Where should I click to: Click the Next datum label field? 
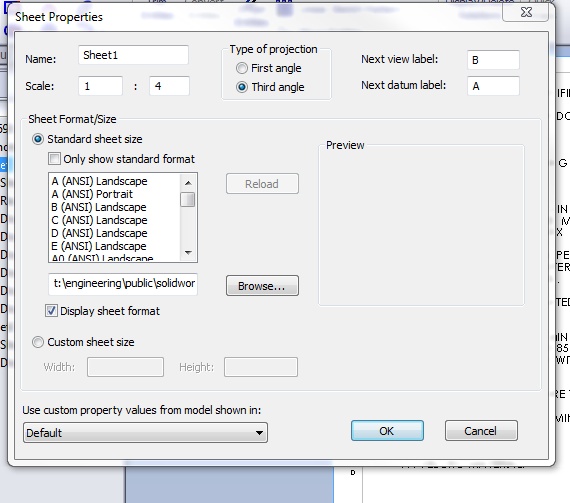point(493,86)
